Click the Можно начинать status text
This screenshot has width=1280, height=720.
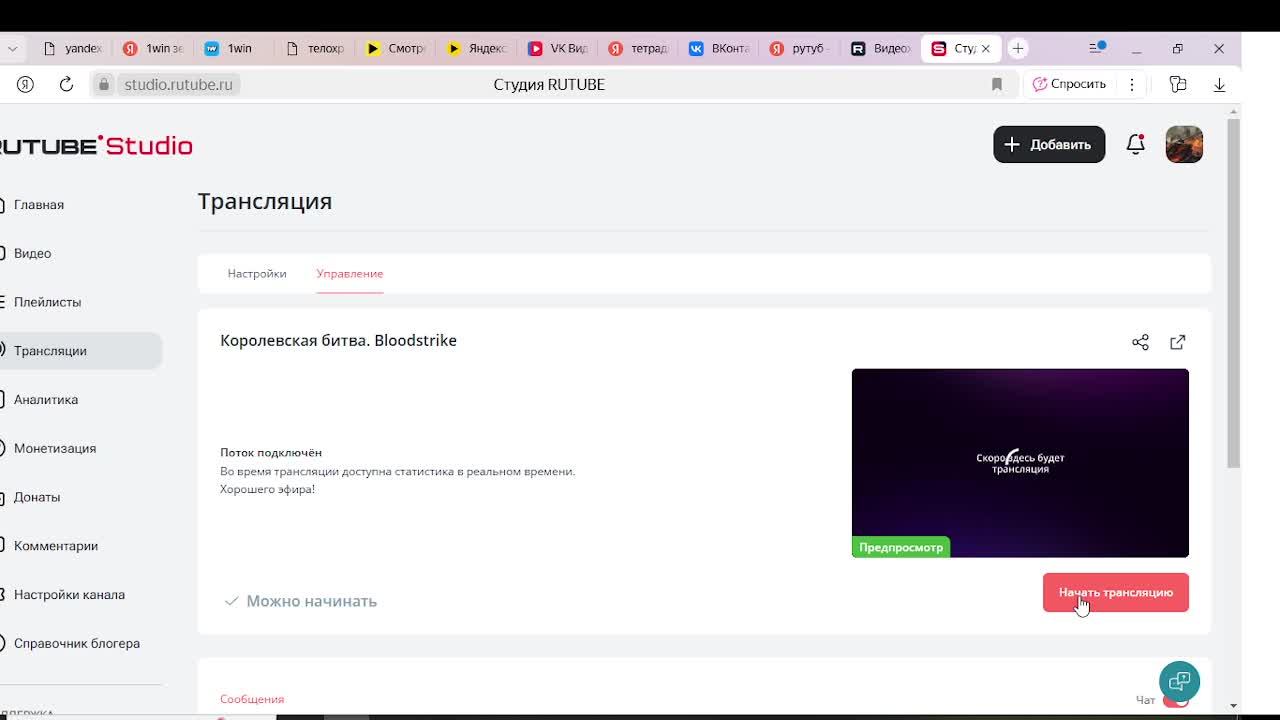click(311, 601)
